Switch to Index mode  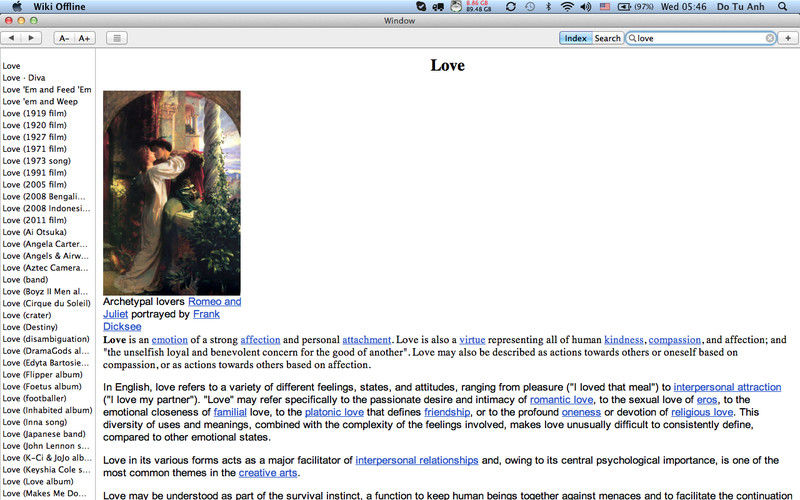[x=576, y=38]
